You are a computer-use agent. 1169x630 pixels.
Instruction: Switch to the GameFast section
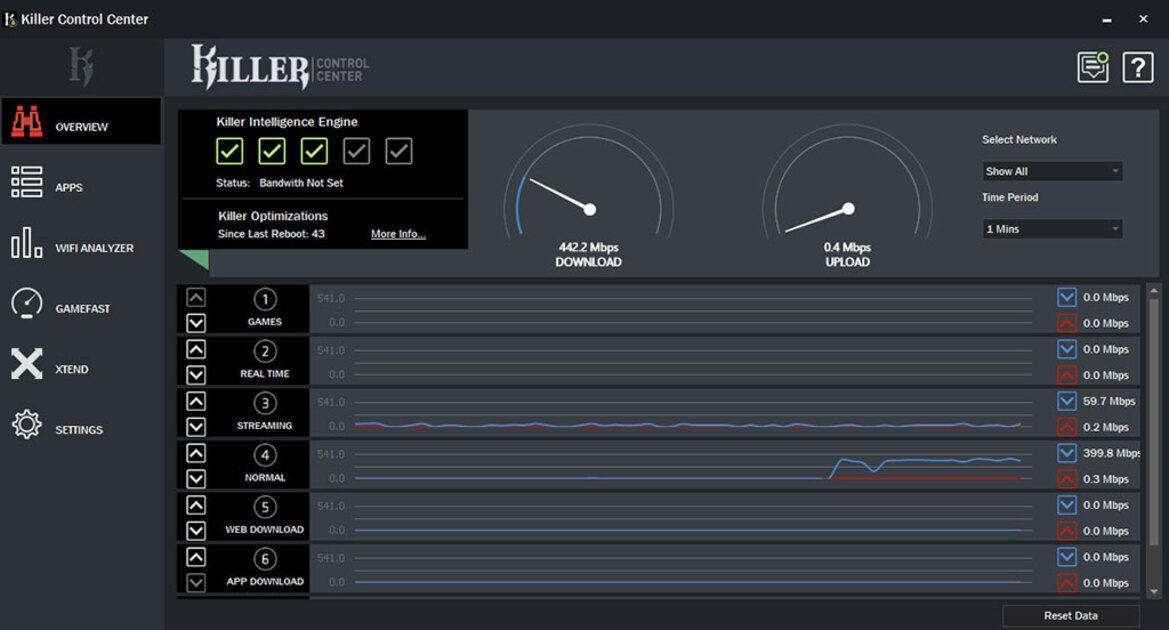tap(81, 303)
